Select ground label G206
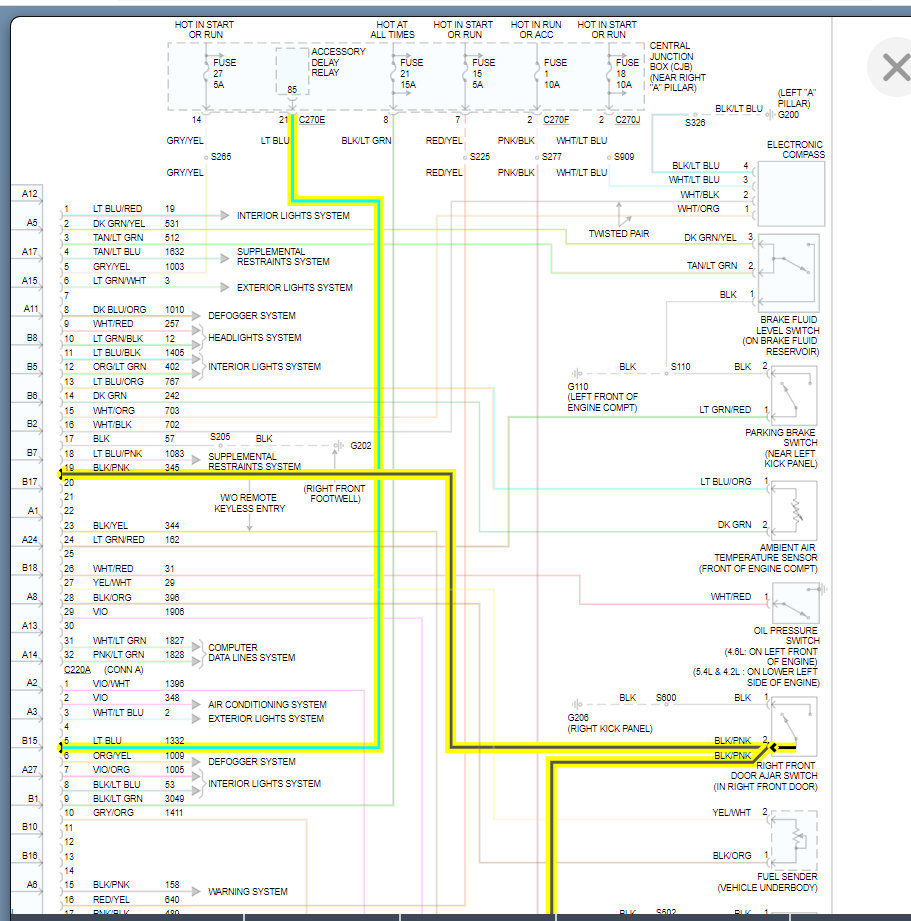This screenshot has width=911, height=921. tap(577, 718)
